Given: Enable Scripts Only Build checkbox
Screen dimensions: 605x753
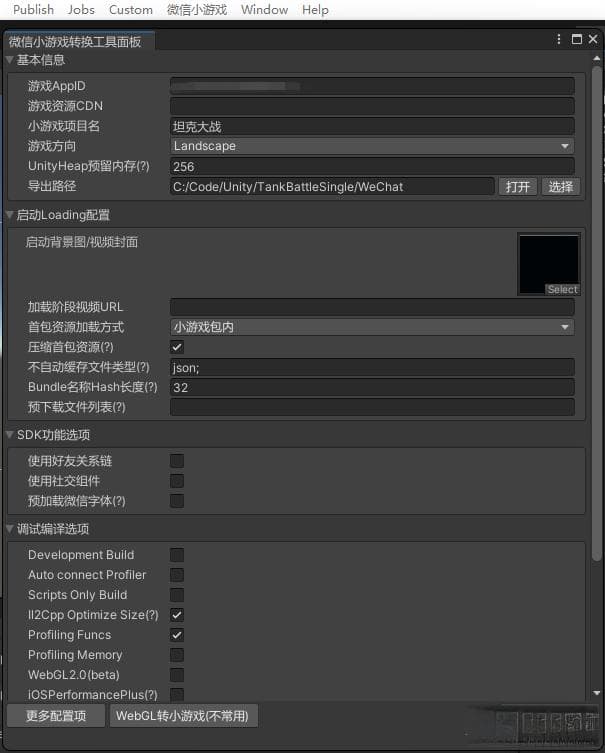Looking at the screenshot, I should tap(177, 595).
